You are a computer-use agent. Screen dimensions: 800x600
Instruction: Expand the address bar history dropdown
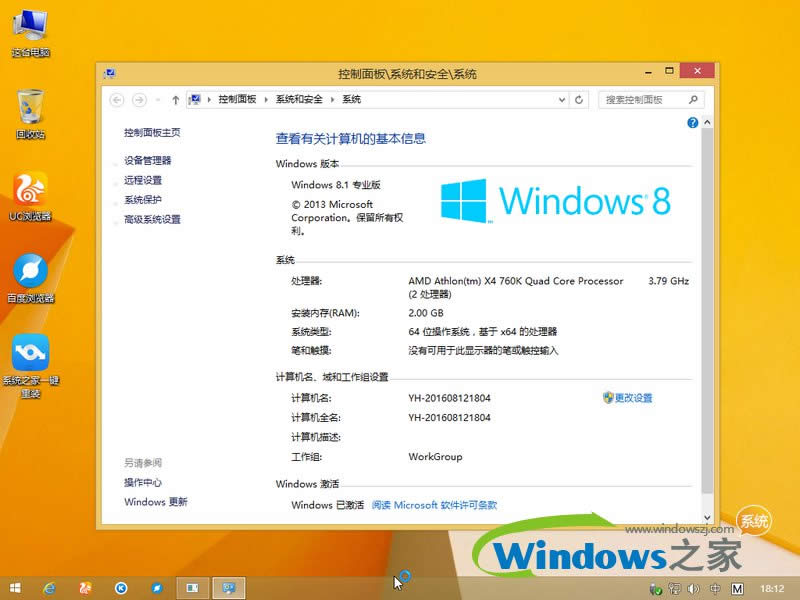point(562,99)
